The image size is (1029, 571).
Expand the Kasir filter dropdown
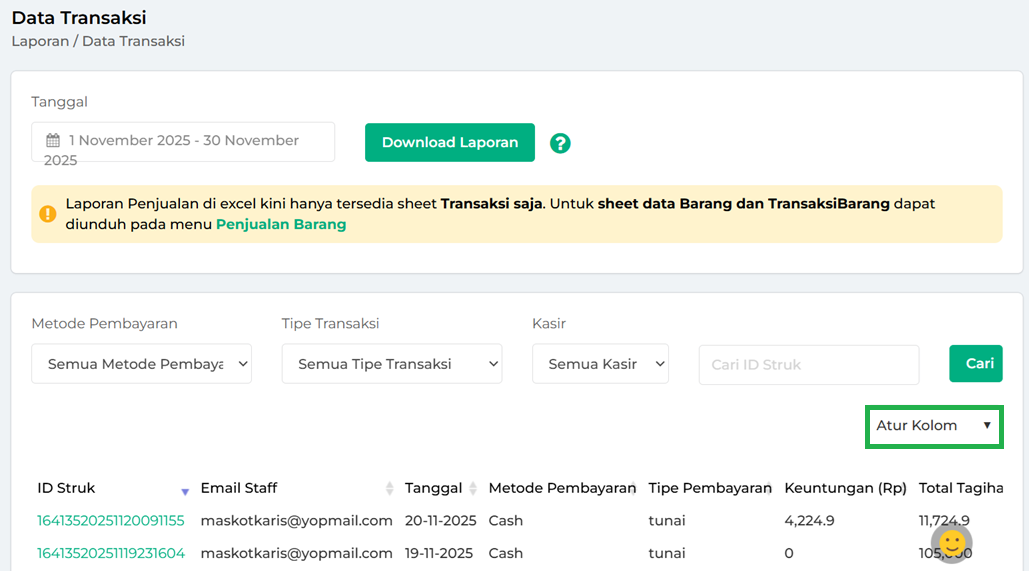tap(600, 364)
